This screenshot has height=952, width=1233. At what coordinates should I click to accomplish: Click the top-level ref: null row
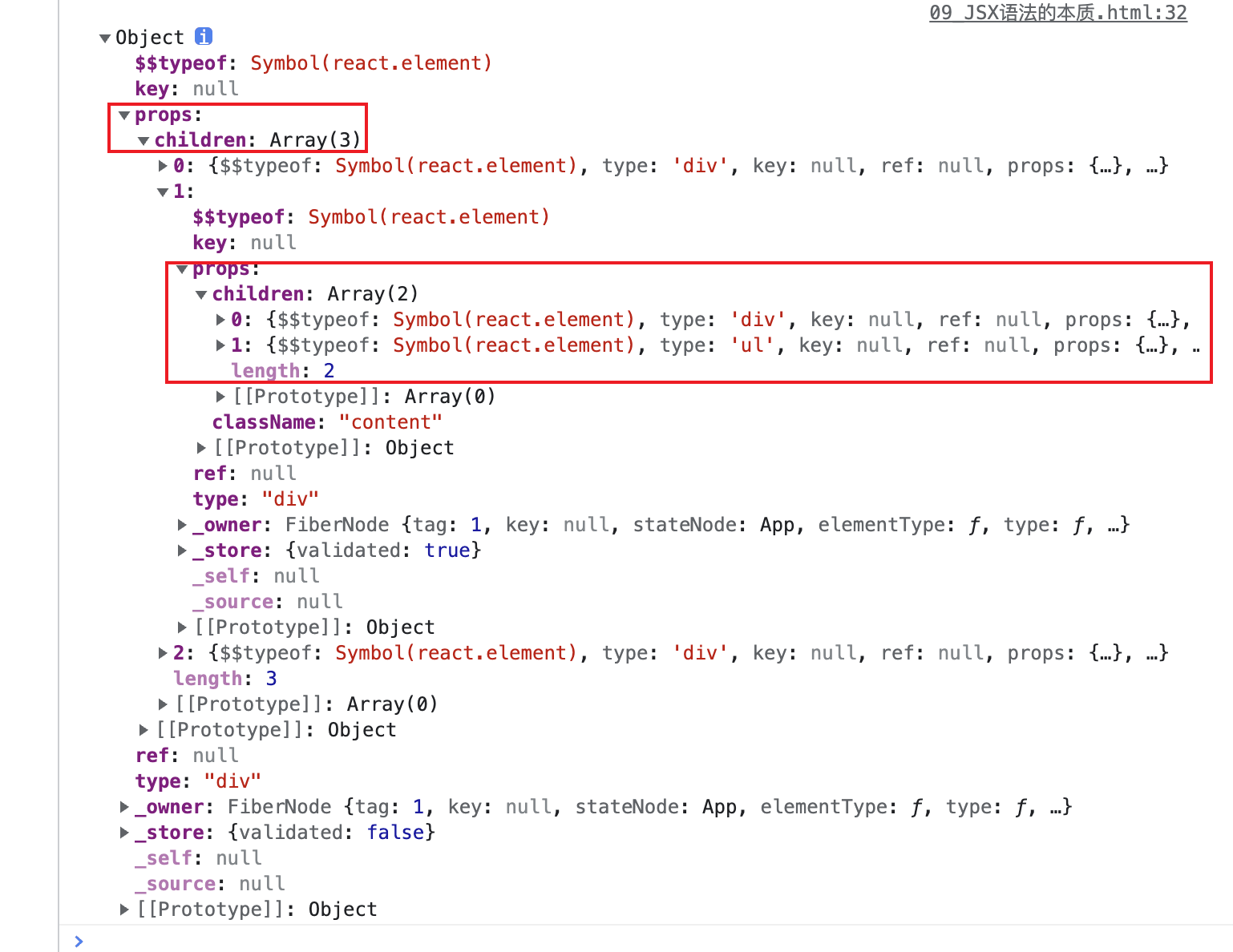187,756
